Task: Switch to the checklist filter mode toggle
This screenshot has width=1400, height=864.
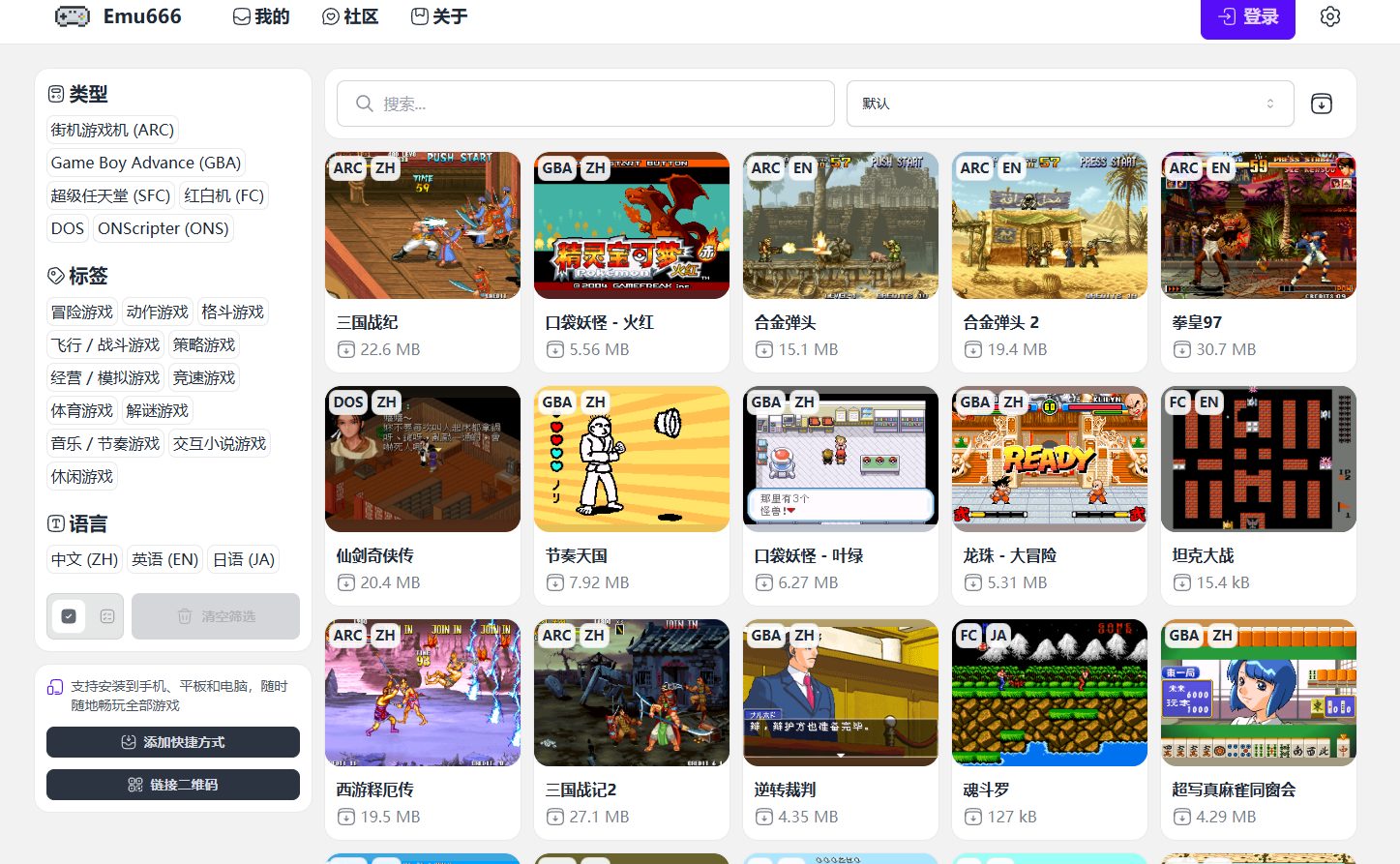Action: tap(106, 616)
